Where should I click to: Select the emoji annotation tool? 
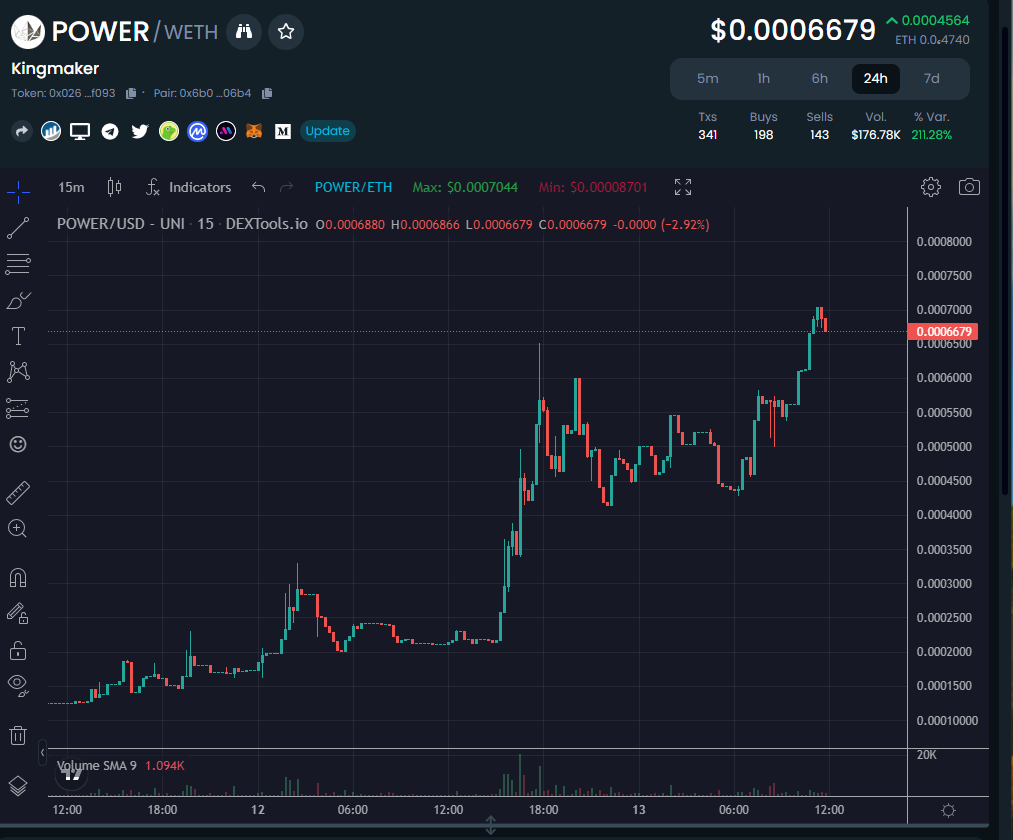17,444
